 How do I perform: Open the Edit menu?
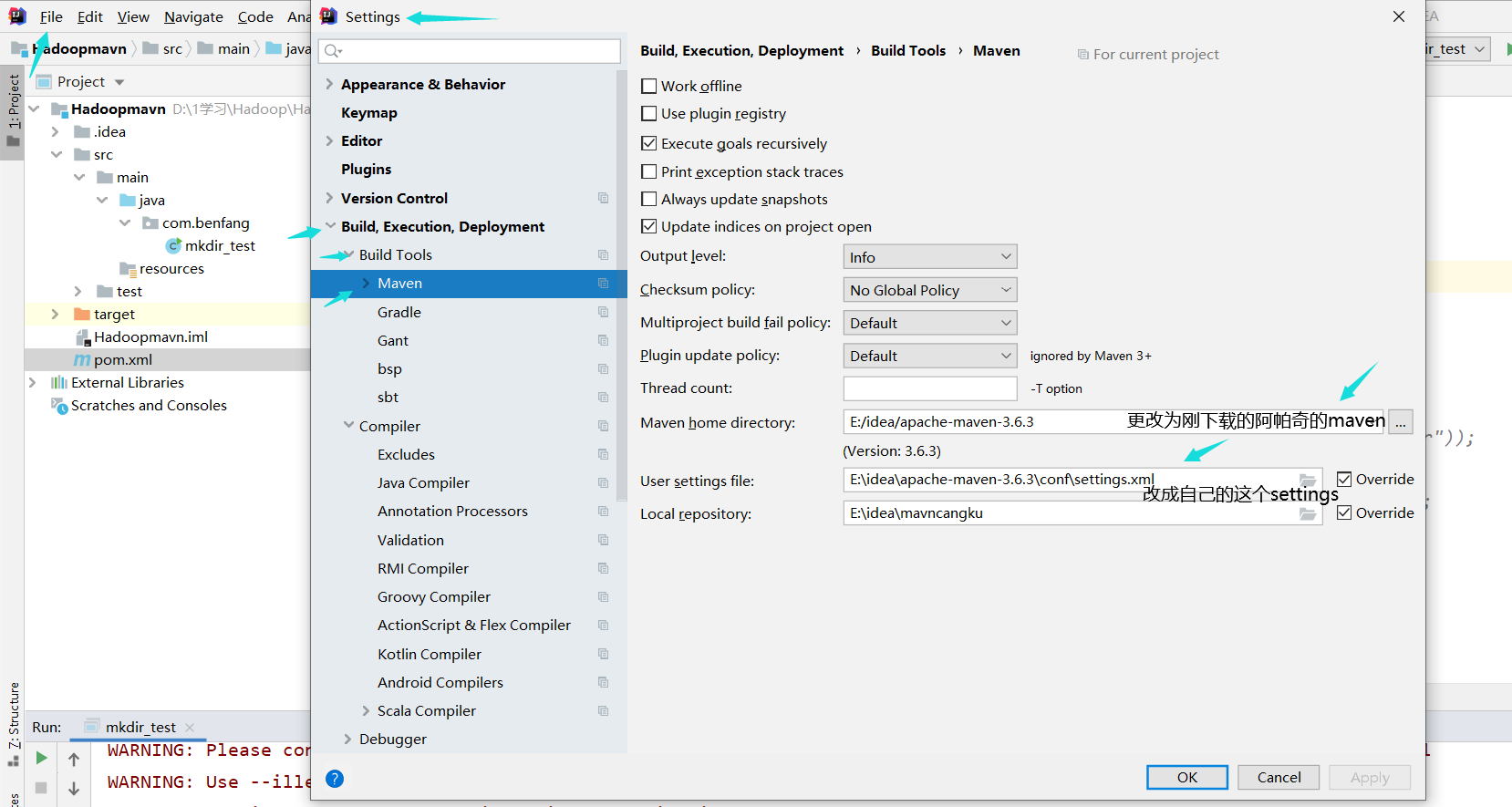(x=90, y=16)
